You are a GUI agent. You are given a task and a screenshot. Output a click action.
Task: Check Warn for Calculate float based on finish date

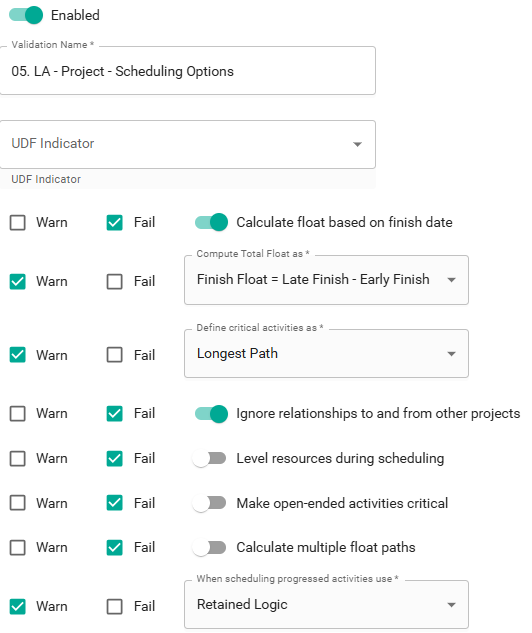[18, 222]
